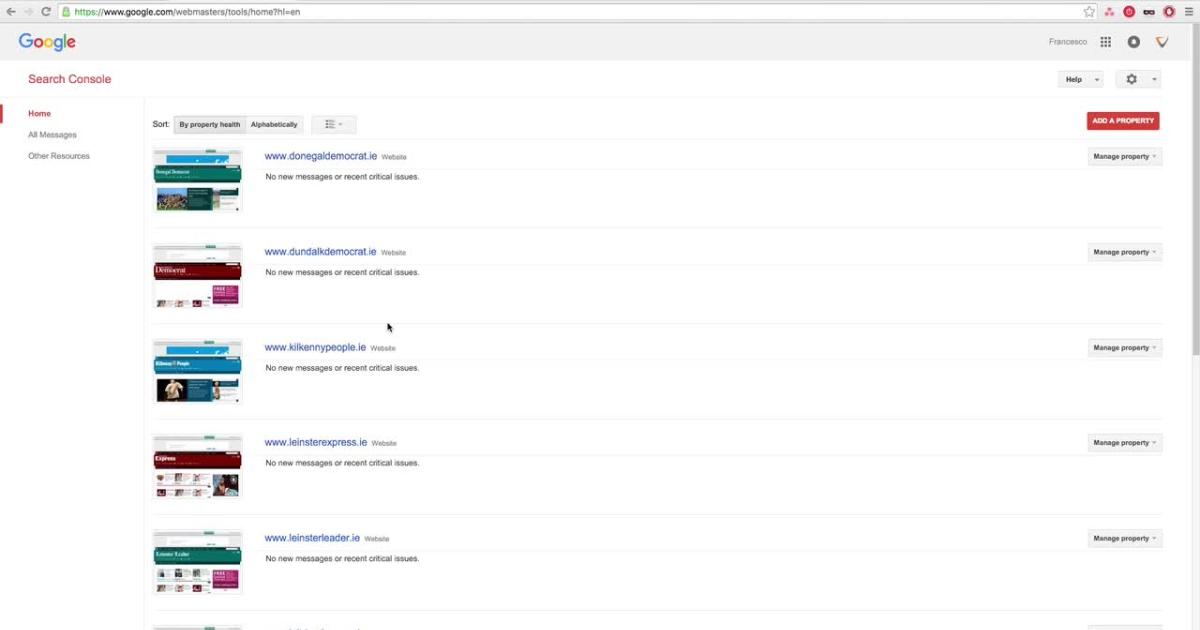Bookmark page with star icon
The height and width of the screenshot is (630, 1200).
click(1089, 12)
